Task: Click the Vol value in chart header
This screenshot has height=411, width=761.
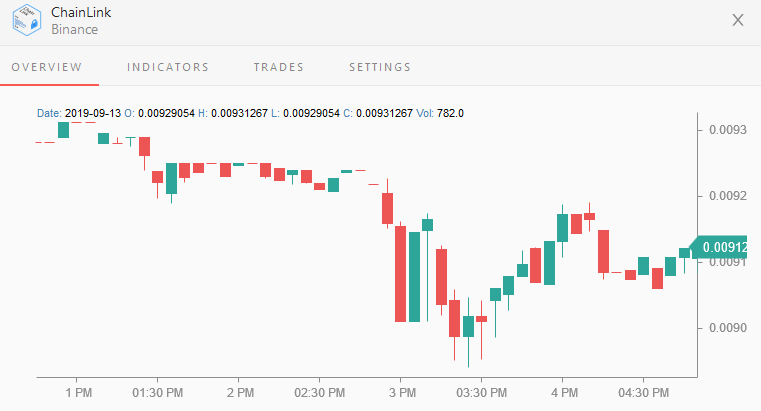Action: 450,114
